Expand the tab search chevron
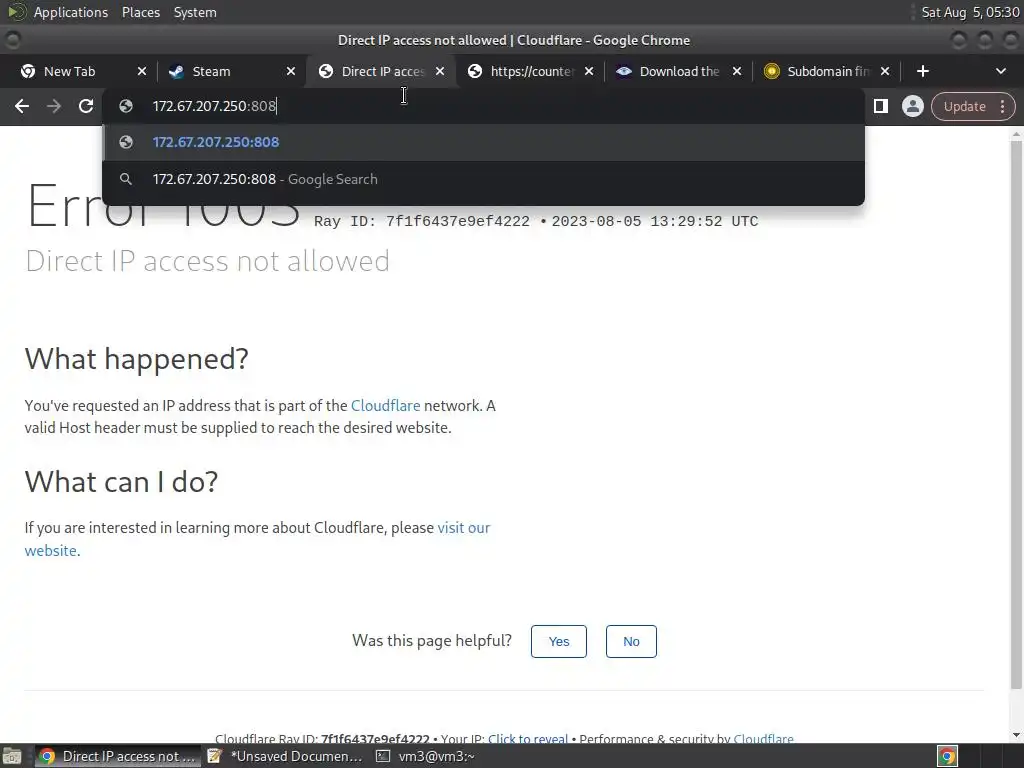 [x=1000, y=71]
